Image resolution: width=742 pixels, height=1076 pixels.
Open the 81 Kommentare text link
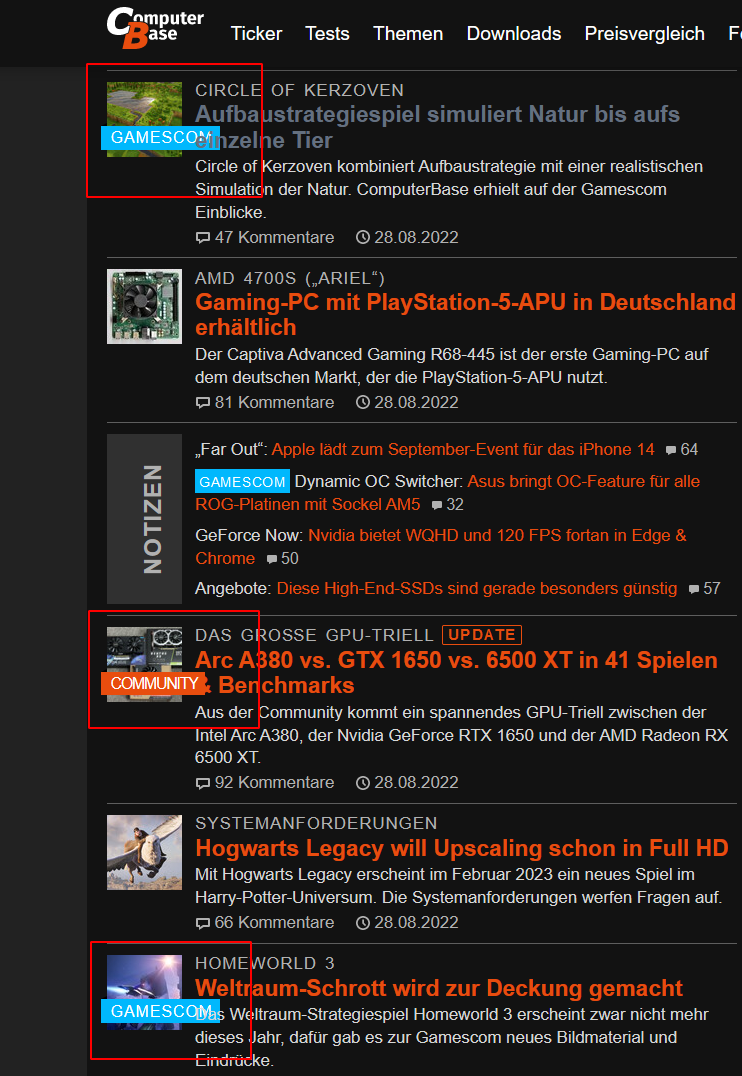(x=275, y=402)
